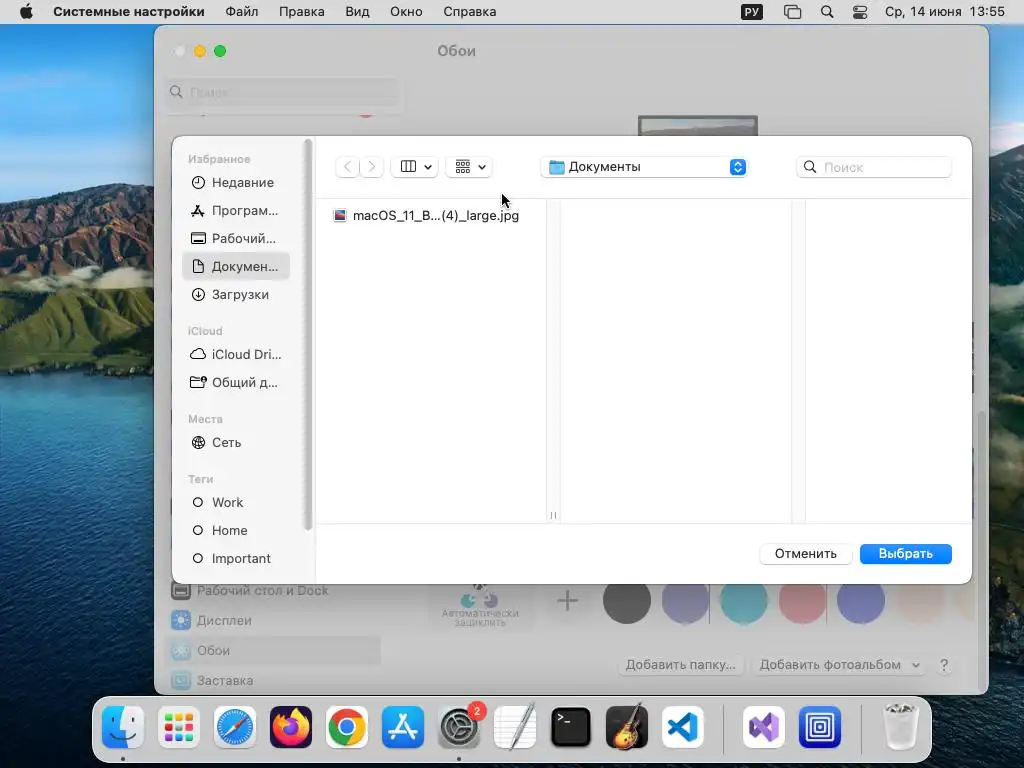
Task: Filter by Important tag
Action: point(236,559)
